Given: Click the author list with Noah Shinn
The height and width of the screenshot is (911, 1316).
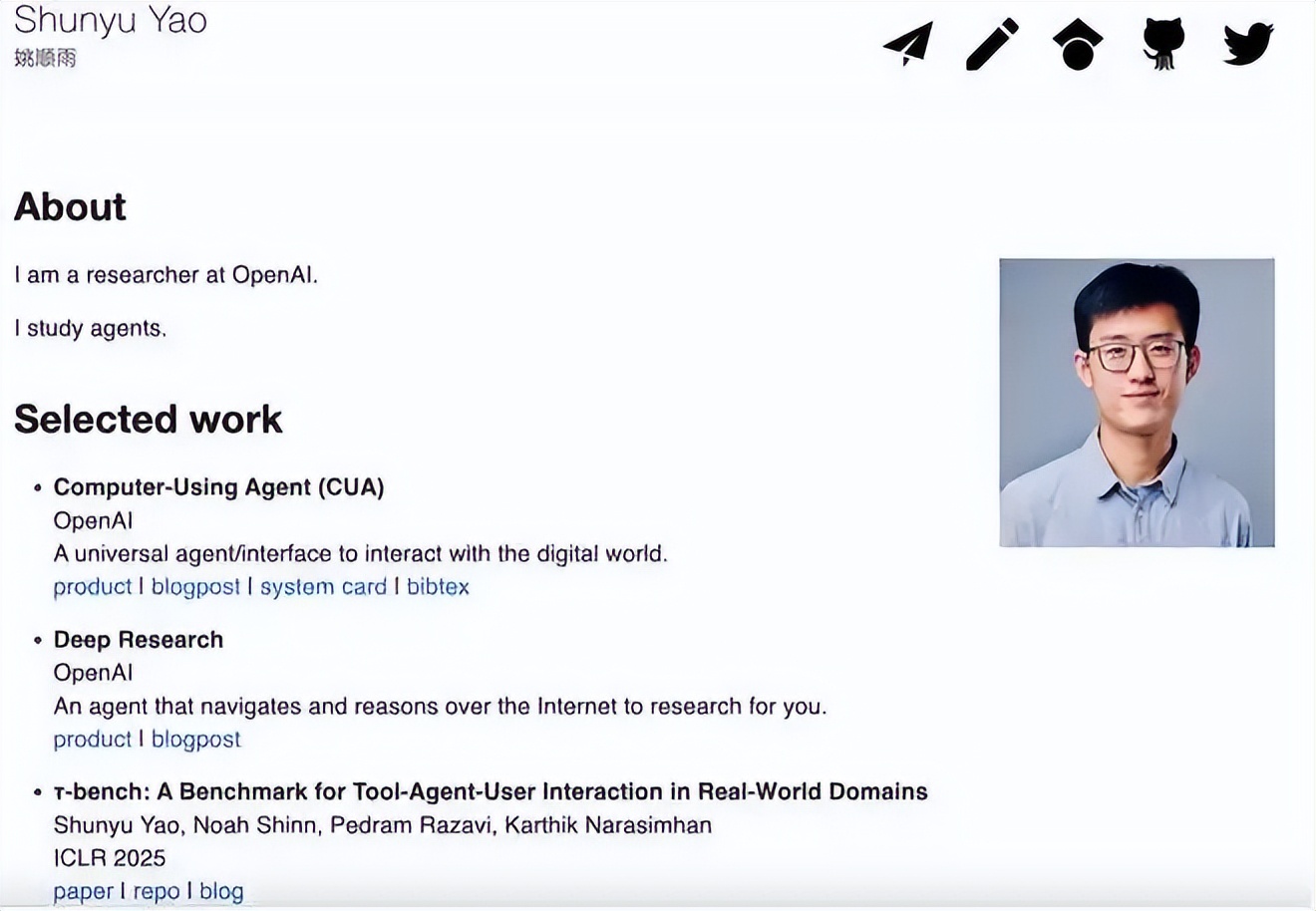Looking at the screenshot, I should tap(383, 825).
